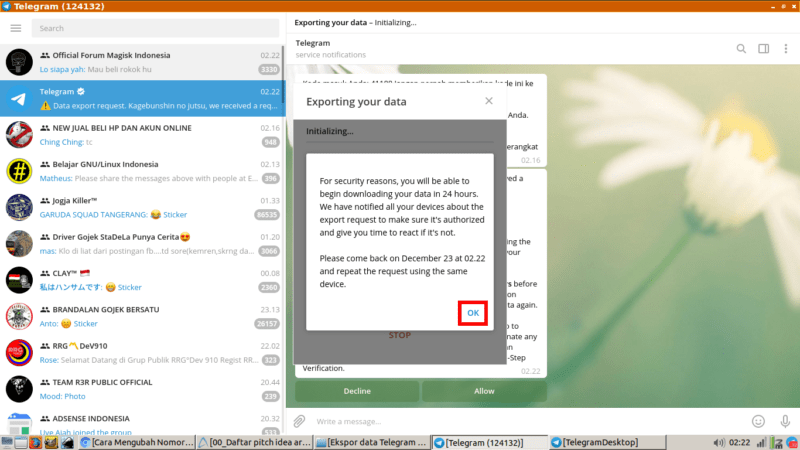
Task: Search in this chat with magnifier icon
Action: coord(741,48)
